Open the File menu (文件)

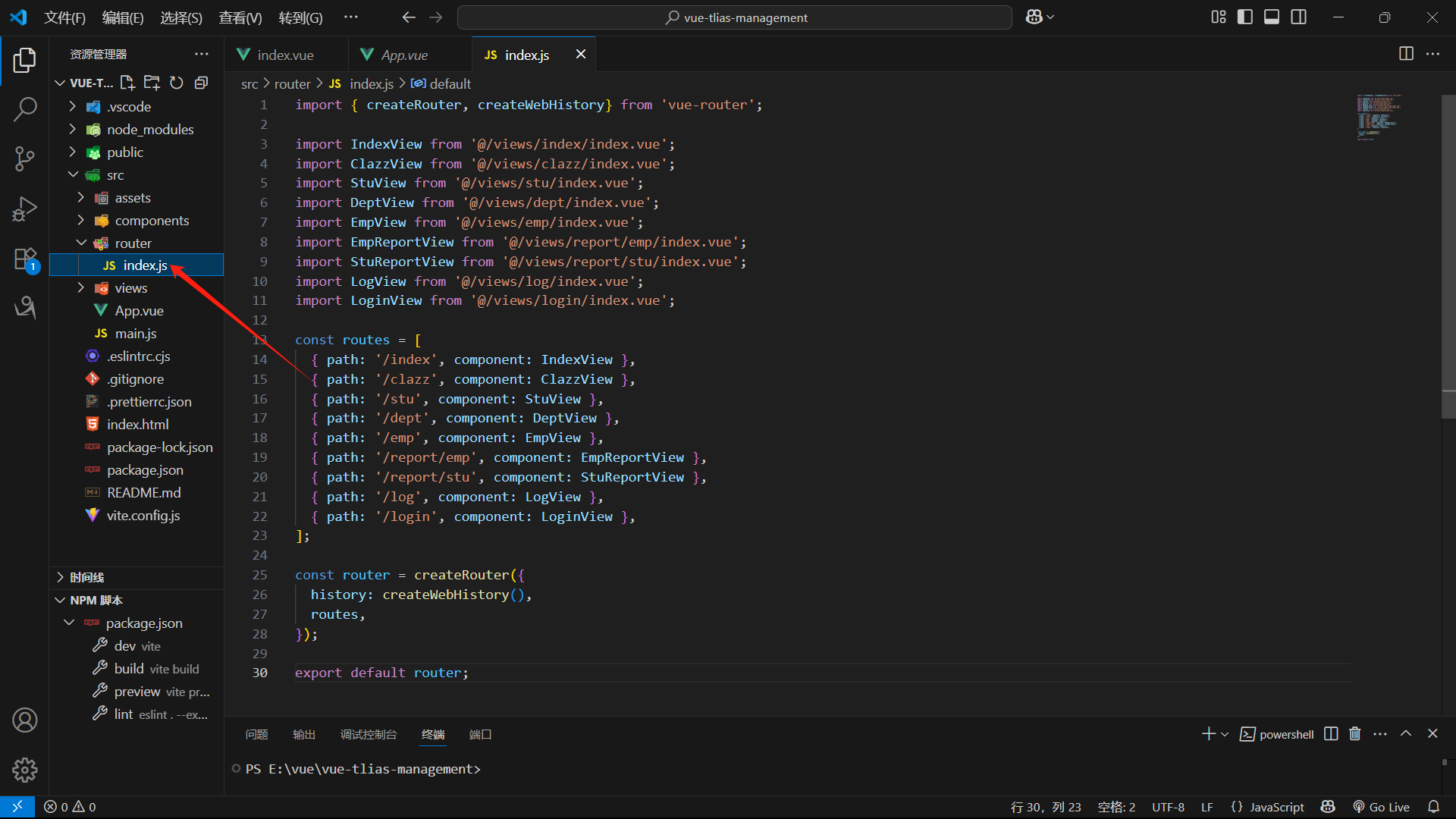coord(64,17)
